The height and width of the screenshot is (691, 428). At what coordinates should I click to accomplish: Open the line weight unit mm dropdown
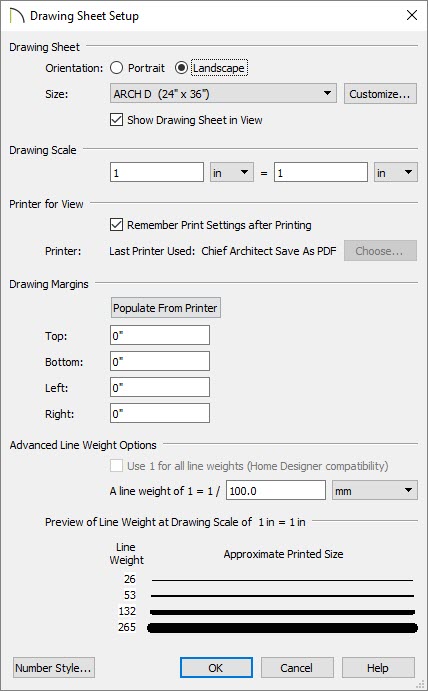tap(374, 490)
